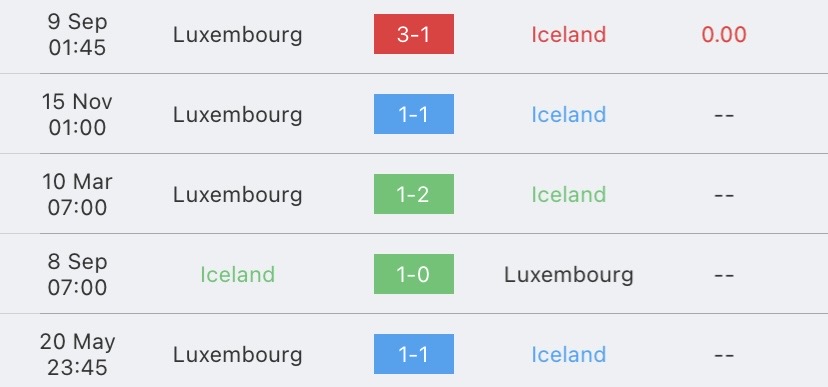Select the 10 Mar 07:00 match date
Screen dimensions: 828x387
tap(77, 194)
